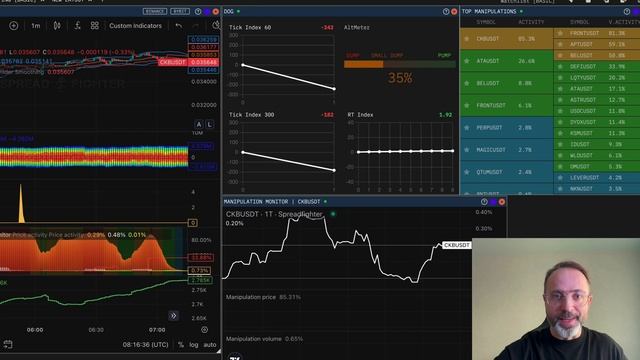Favorite PERPUSDT star in activity list
640x360 pixels.
(x=467, y=128)
